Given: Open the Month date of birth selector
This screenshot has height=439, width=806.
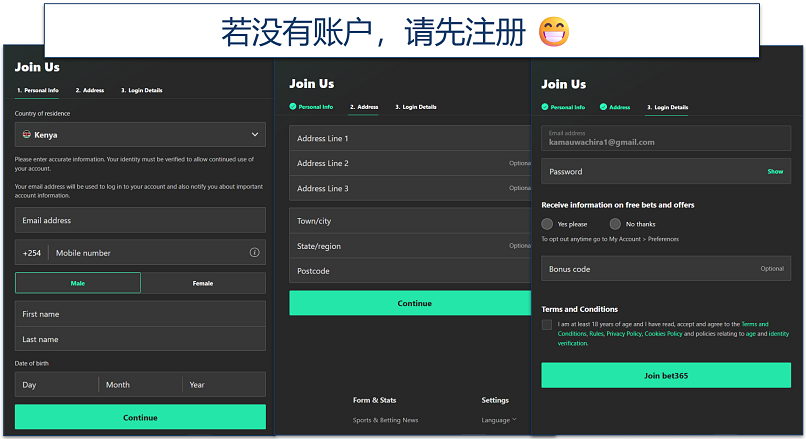Looking at the screenshot, I should click(140, 385).
